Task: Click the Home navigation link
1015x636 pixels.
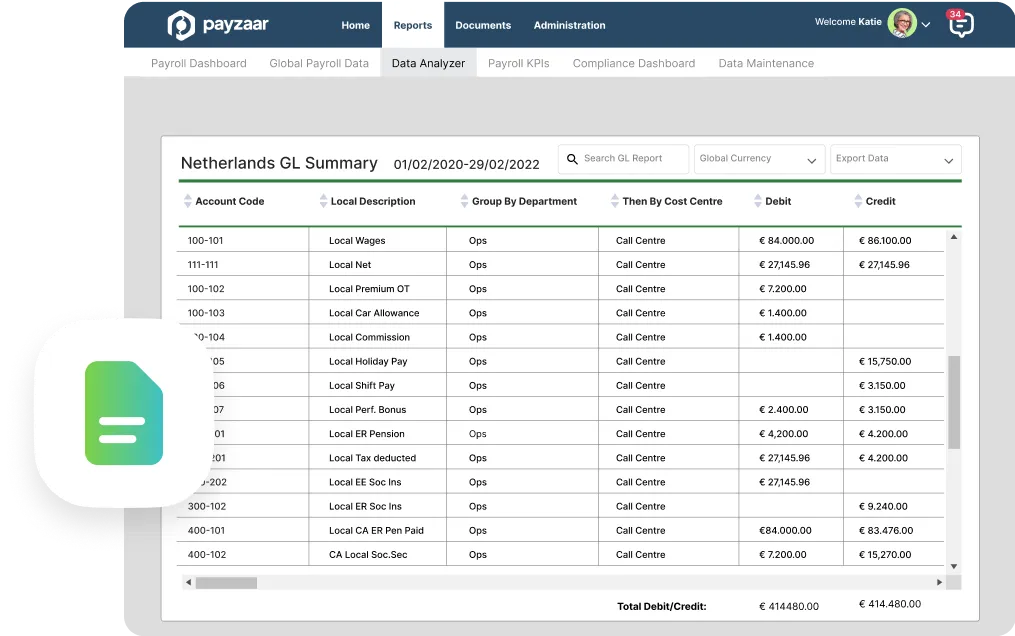Action: [x=355, y=25]
